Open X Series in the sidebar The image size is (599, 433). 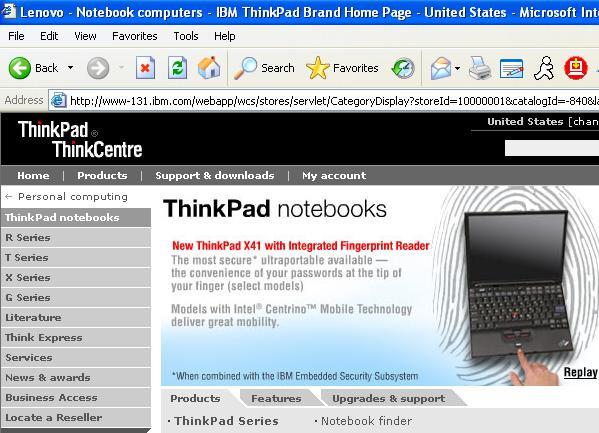(x=76, y=277)
